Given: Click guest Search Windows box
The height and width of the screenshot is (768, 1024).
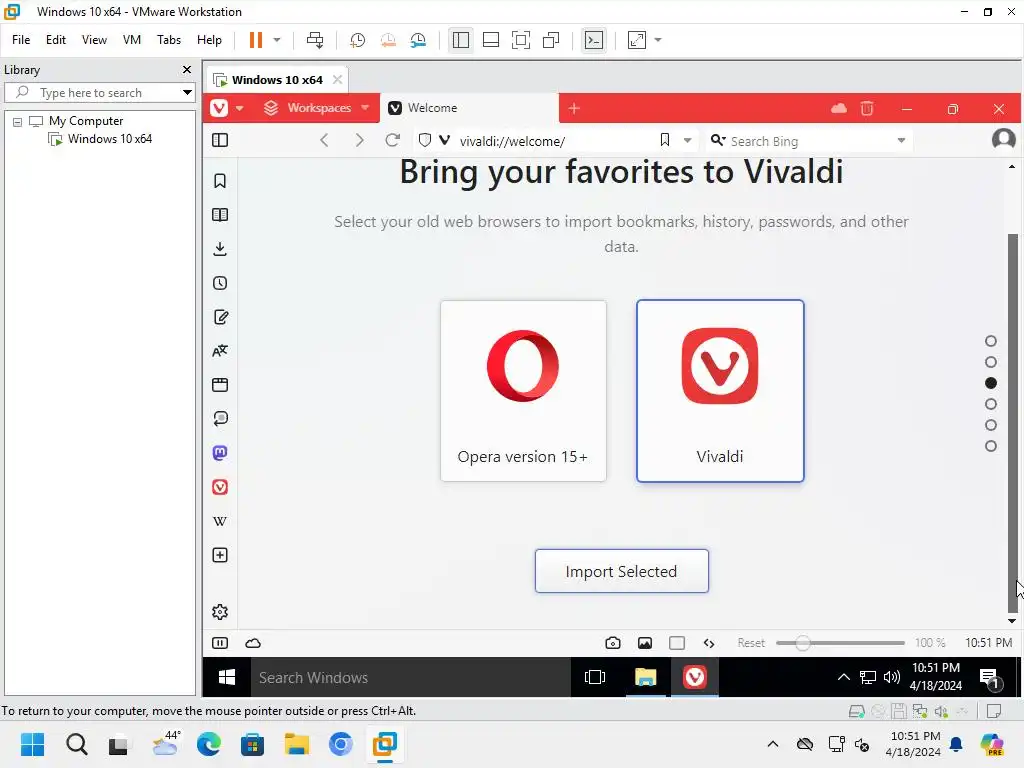Looking at the screenshot, I should click(411, 678).
